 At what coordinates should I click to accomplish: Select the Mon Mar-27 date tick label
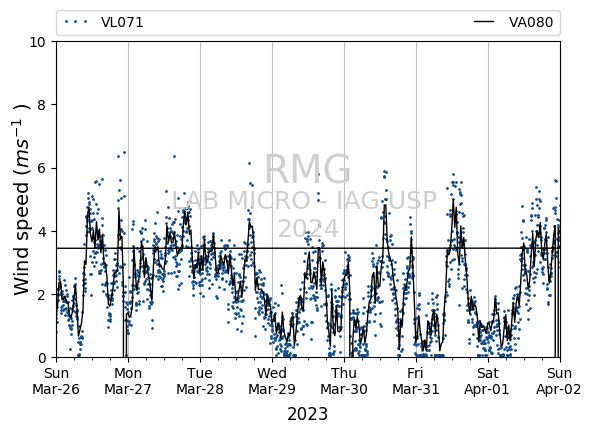pyautogui.click(x=128, y=381)
